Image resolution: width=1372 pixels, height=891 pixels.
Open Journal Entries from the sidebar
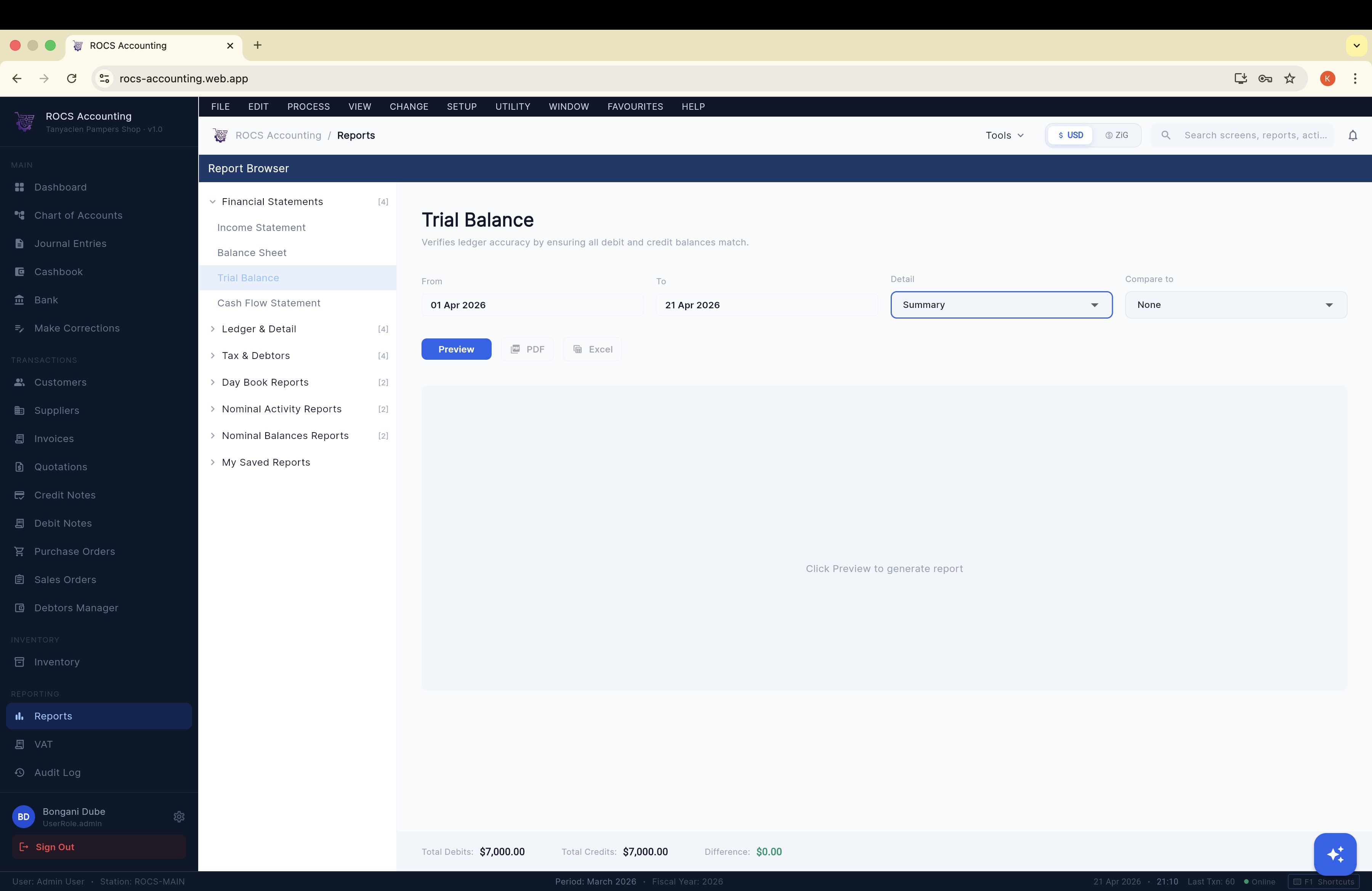click(x=70, y=244)
